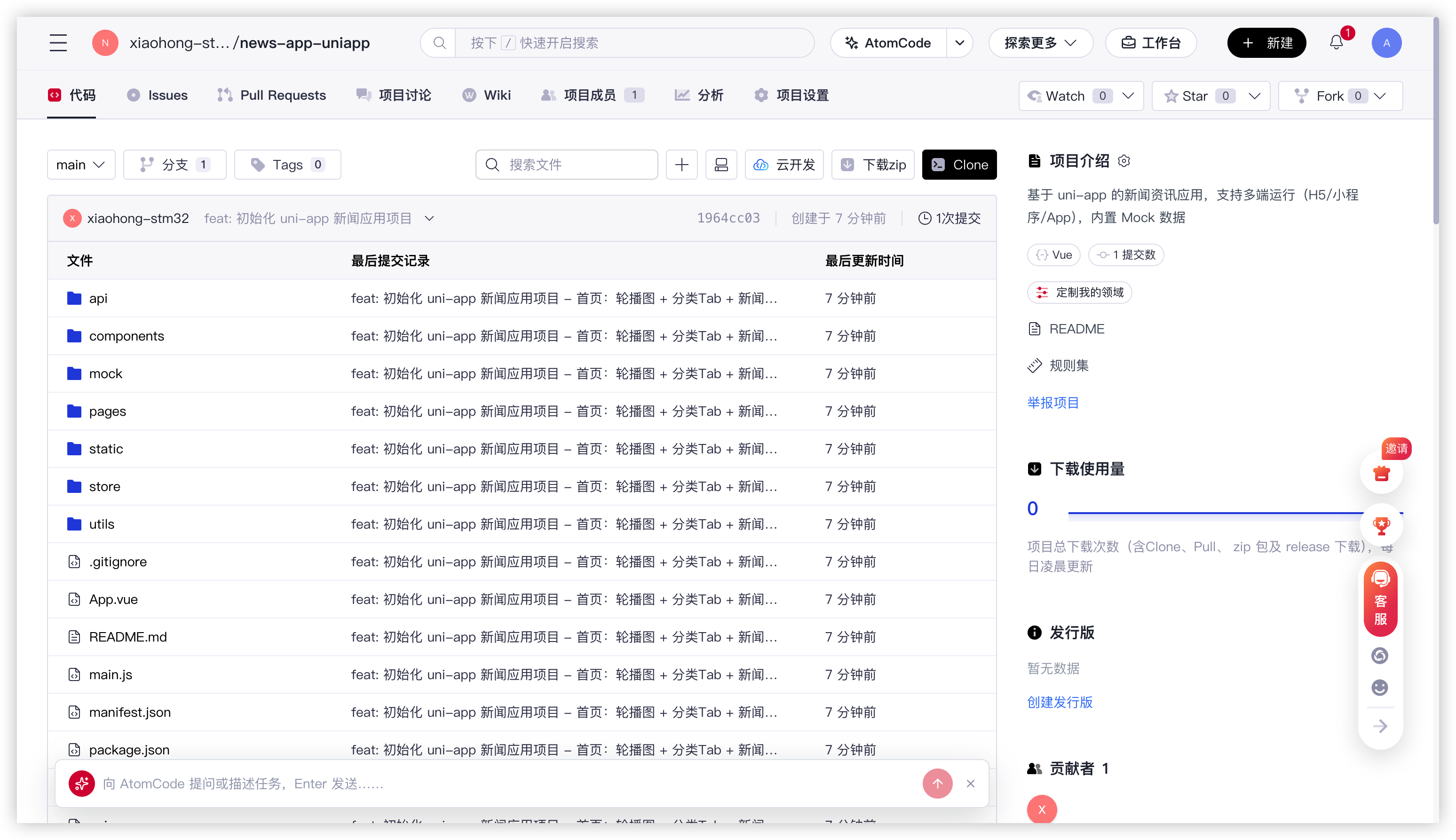Open the 工作台 workbench button
Image resolution: width=1456 pixels, height=840 pixels.
pyautogui.click(x=1150, y=43)
